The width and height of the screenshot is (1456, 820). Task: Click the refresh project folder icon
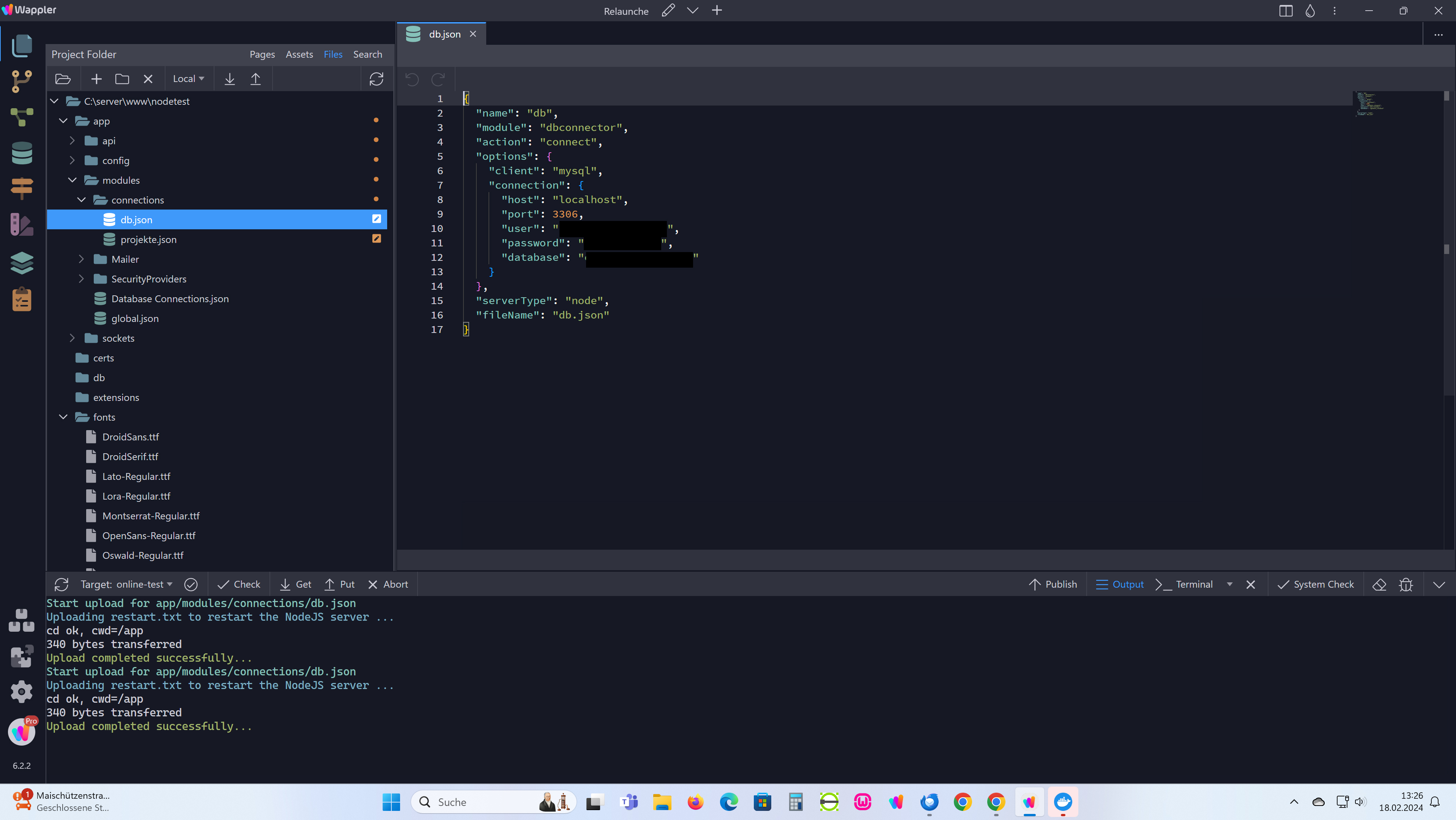click(x=377, y=79)
